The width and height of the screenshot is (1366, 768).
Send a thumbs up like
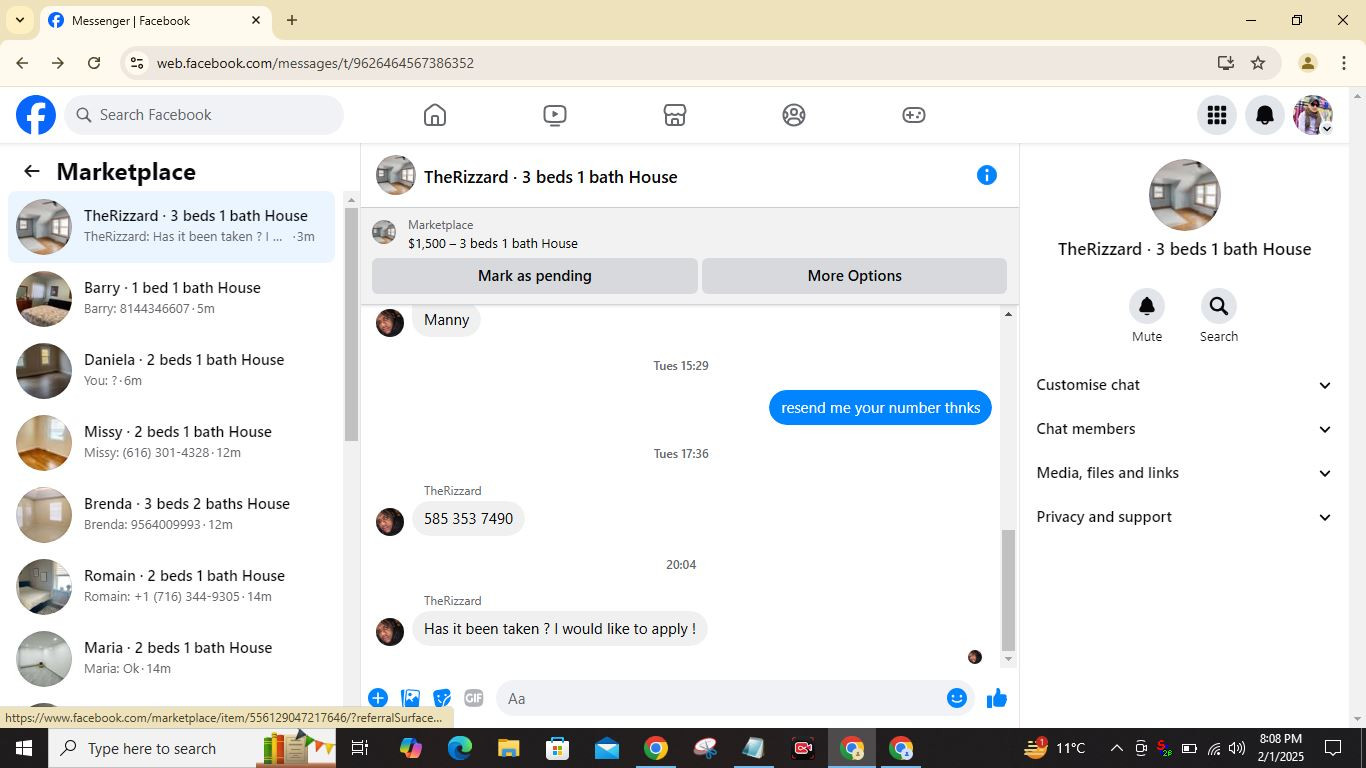click(997, 698)
